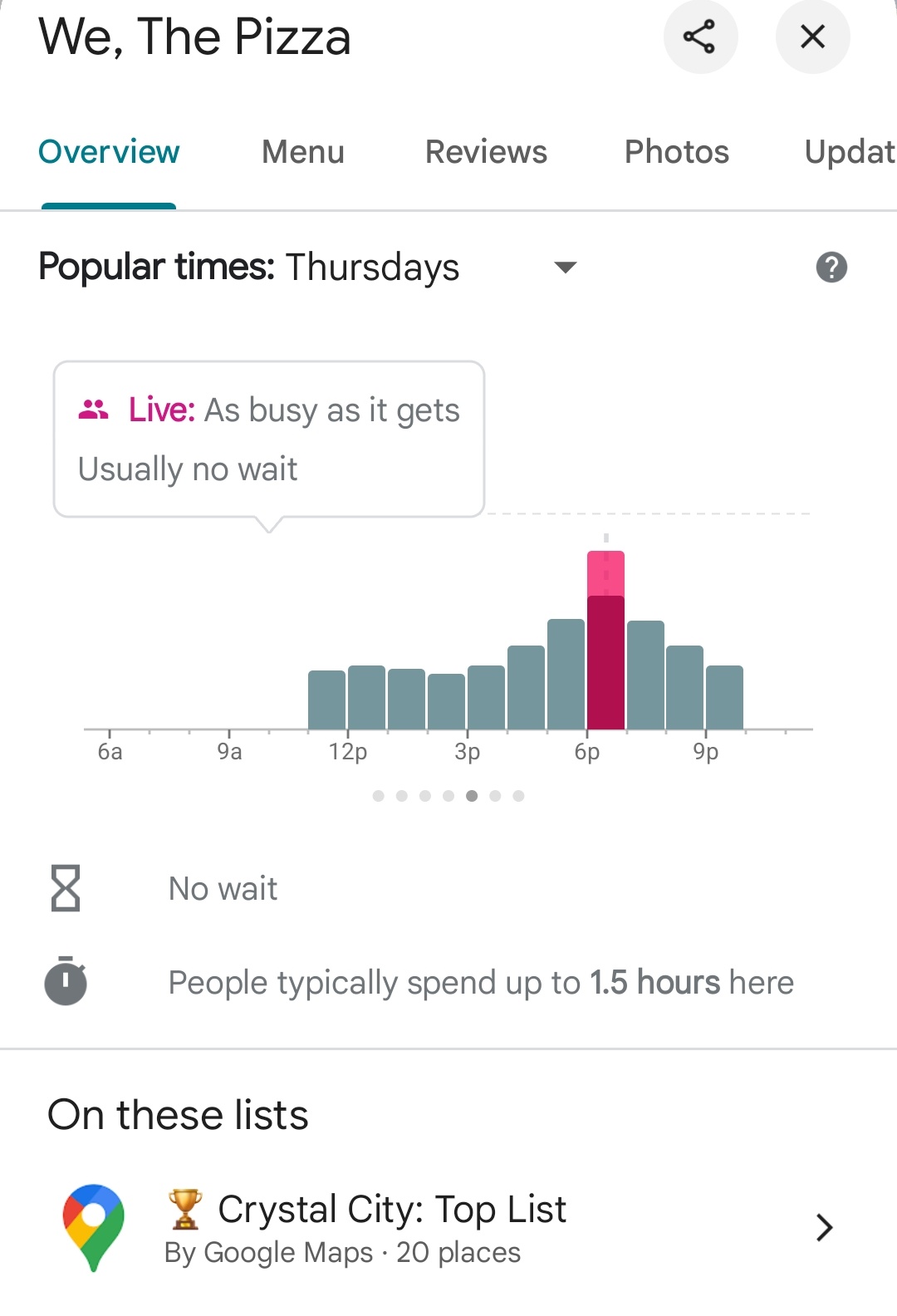Open the Crystal City: Top List link
The width and height of the screenshot is (897, 1316).
click(392, 1209)
